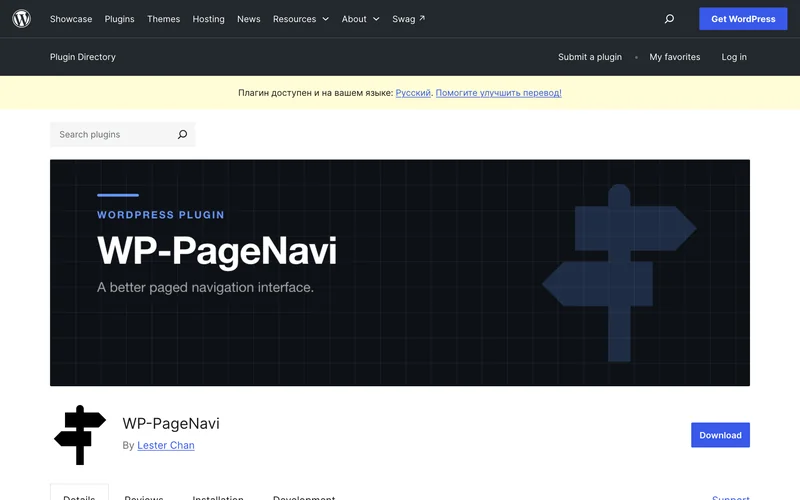Click the WP-PageNavi banner image

coord(400,272)
